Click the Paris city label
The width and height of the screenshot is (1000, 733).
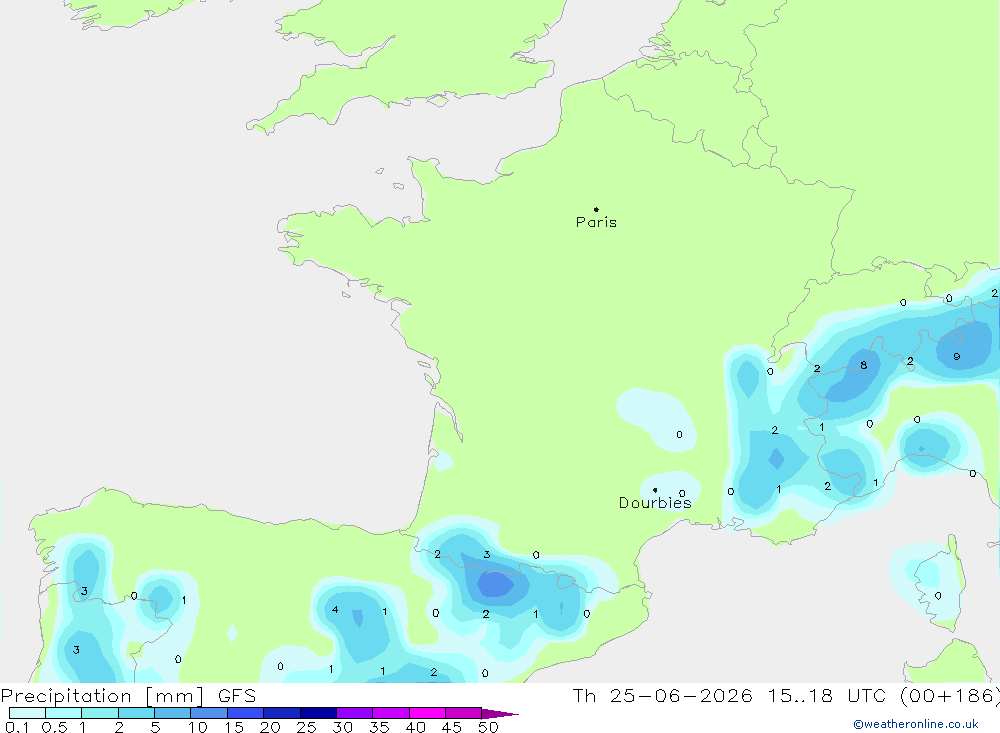pyautogui.click(x=596, y=222)
